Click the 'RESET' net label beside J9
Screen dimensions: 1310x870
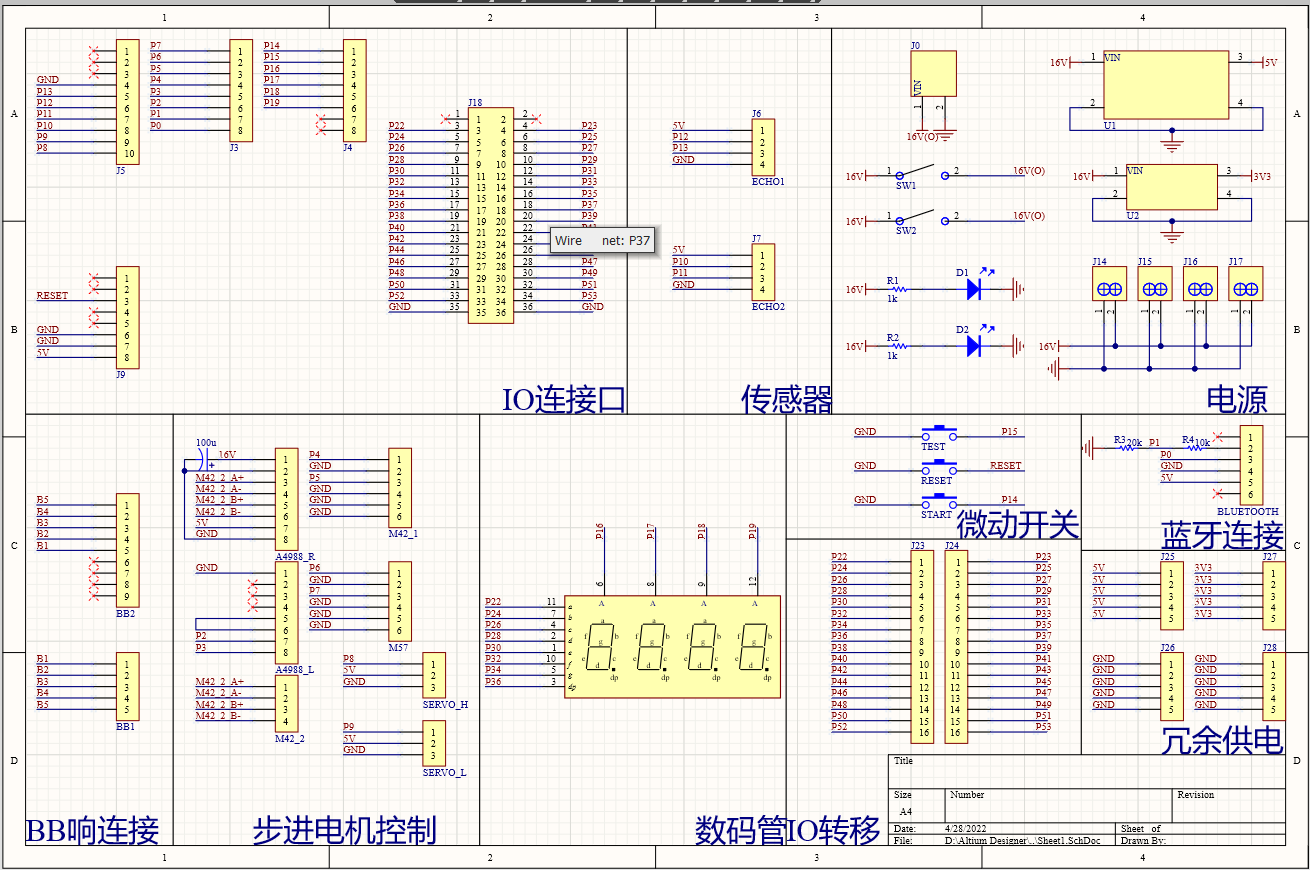53,296
